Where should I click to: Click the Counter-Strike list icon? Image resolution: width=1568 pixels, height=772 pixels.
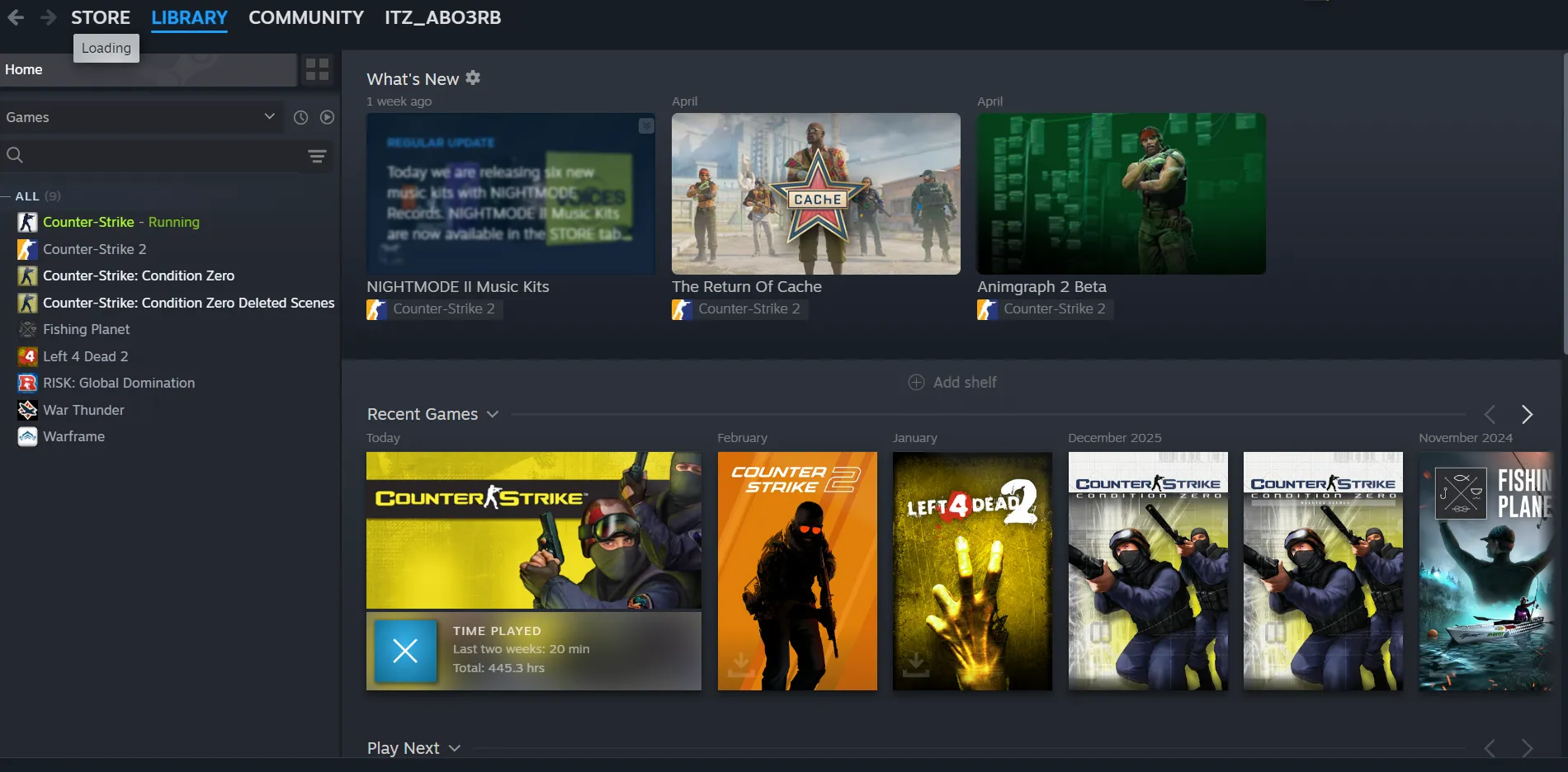[28, 222]
